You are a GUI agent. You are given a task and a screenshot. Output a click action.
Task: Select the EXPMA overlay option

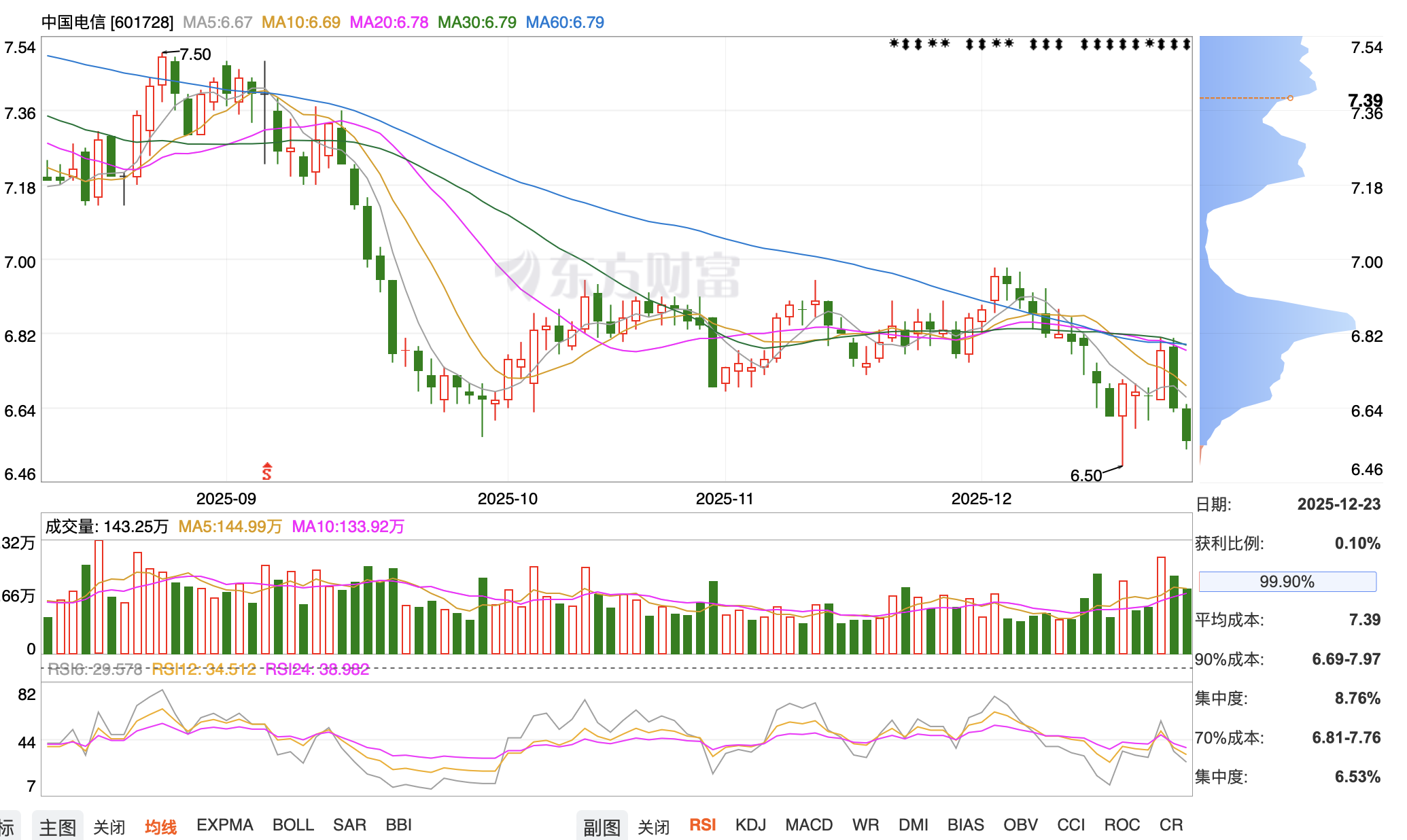224,825
